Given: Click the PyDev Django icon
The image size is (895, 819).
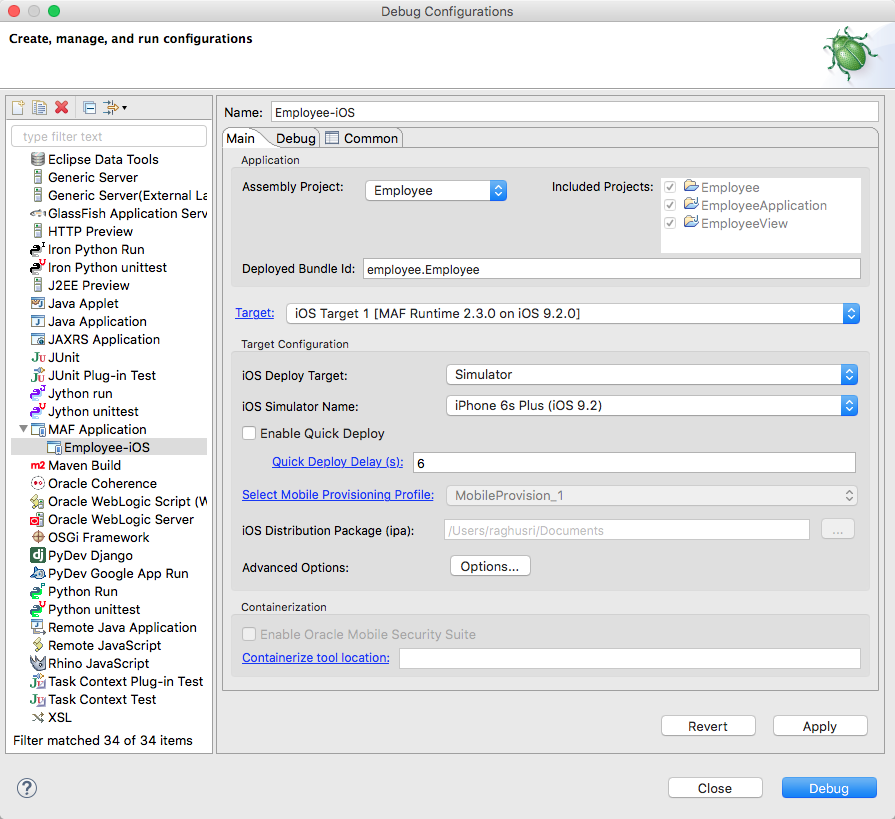Looking at the screenshot, I should [38, 555].
